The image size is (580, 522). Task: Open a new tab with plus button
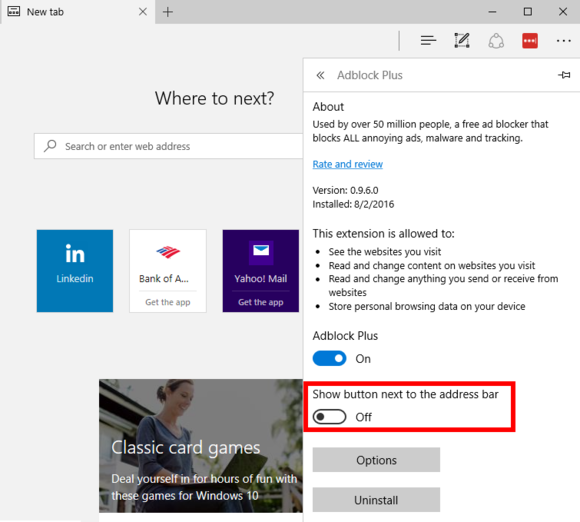coord(168,12)
